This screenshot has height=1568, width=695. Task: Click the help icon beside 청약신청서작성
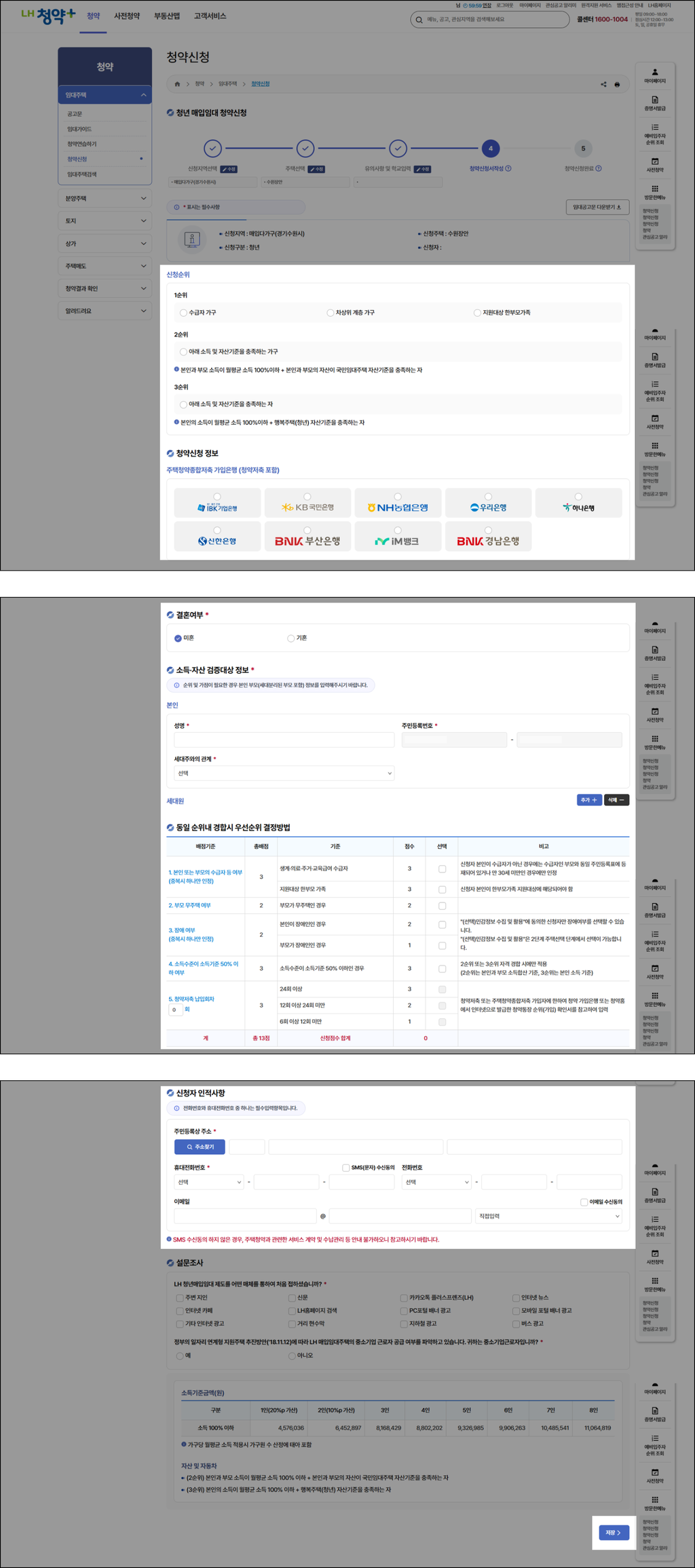point(508,168)
